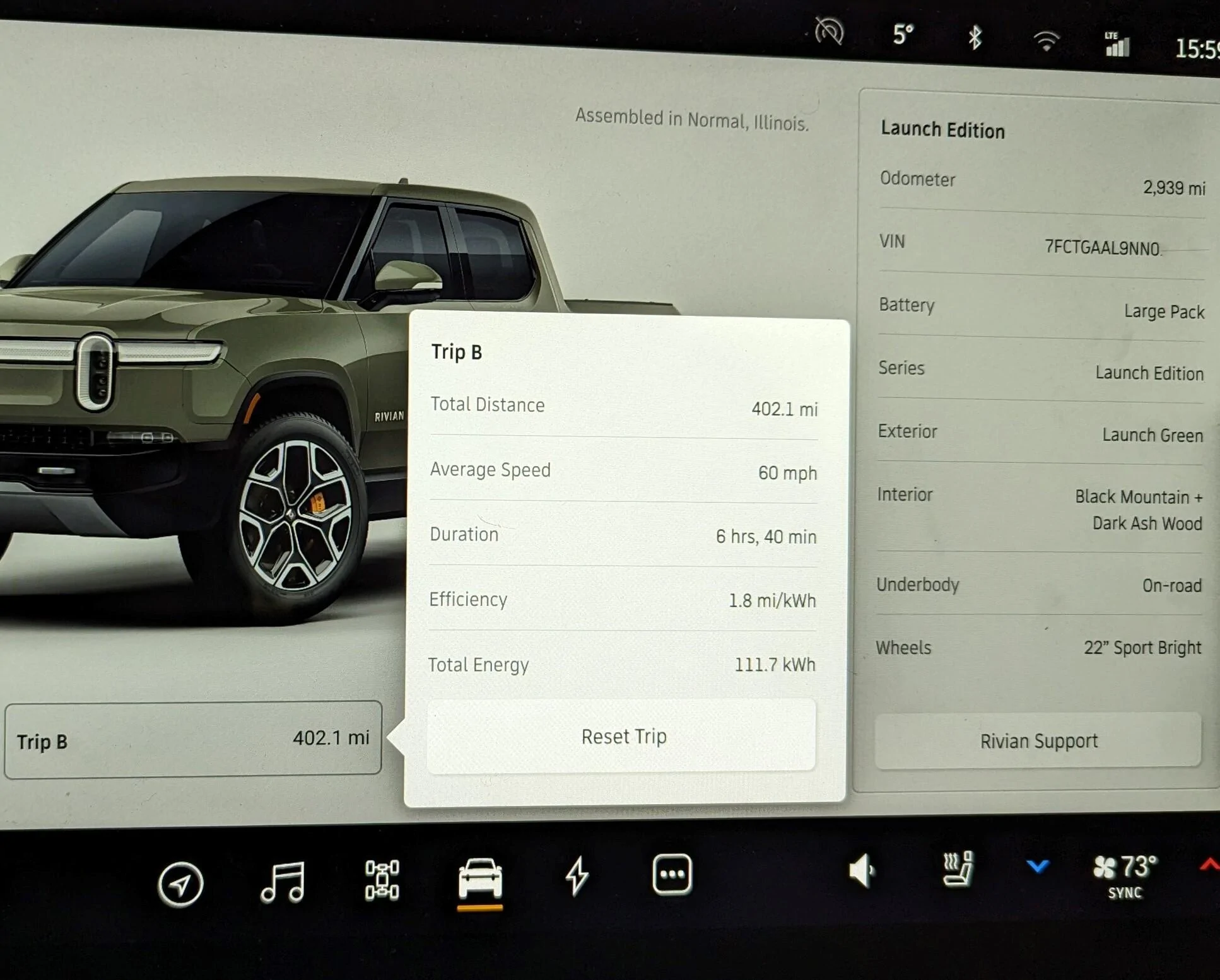Viewport: 1220px width, 980px height.
Task: Open the drive modes drivetrain icon
Action: click(x=382, y=879)
